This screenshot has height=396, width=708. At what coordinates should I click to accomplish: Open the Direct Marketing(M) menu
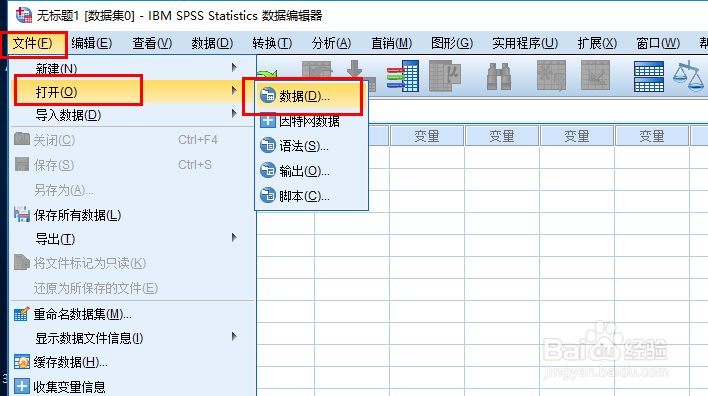[391, 44]
